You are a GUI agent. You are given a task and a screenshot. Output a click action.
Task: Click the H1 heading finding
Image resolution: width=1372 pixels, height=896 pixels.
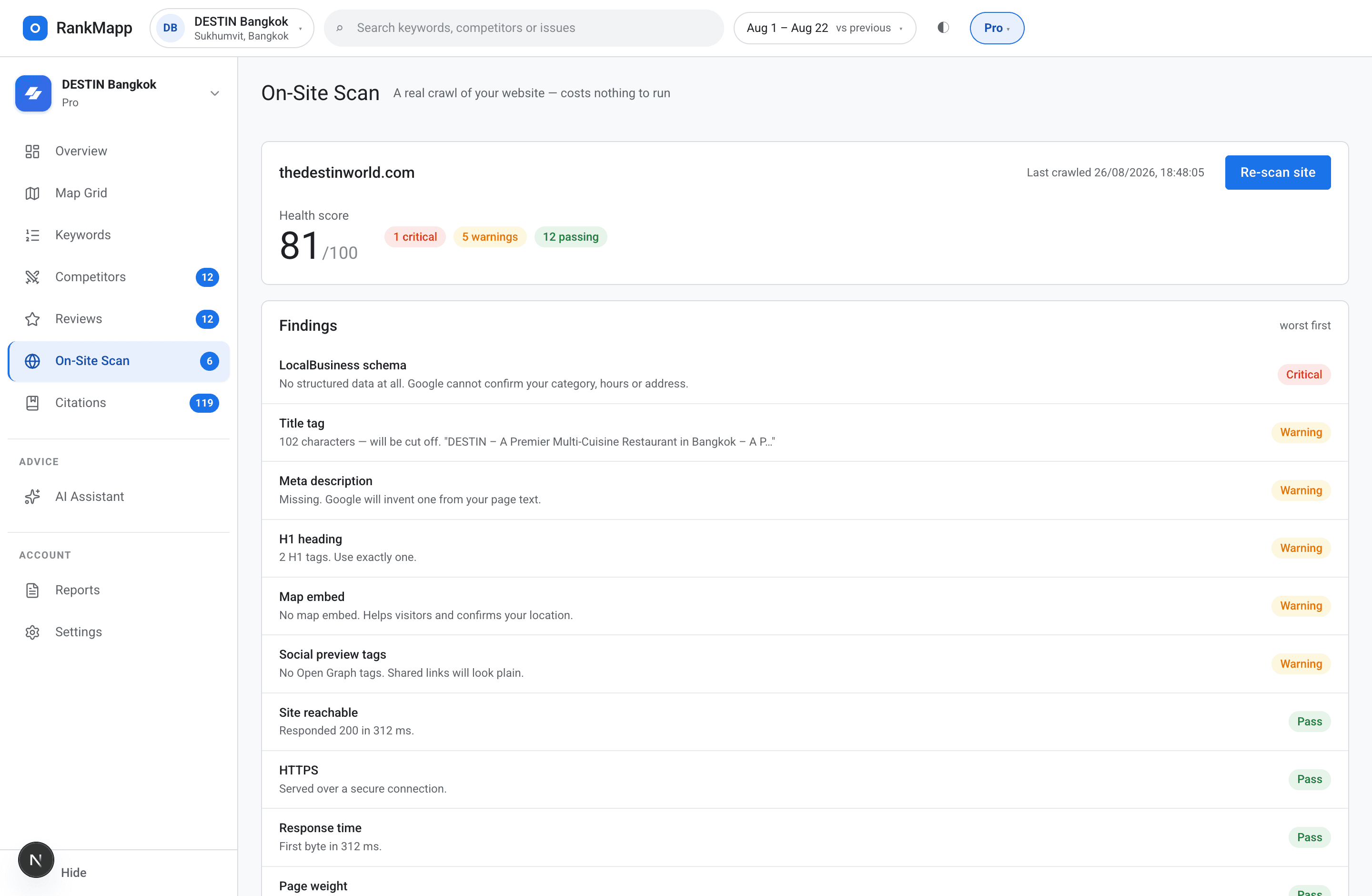click(805, 548)
